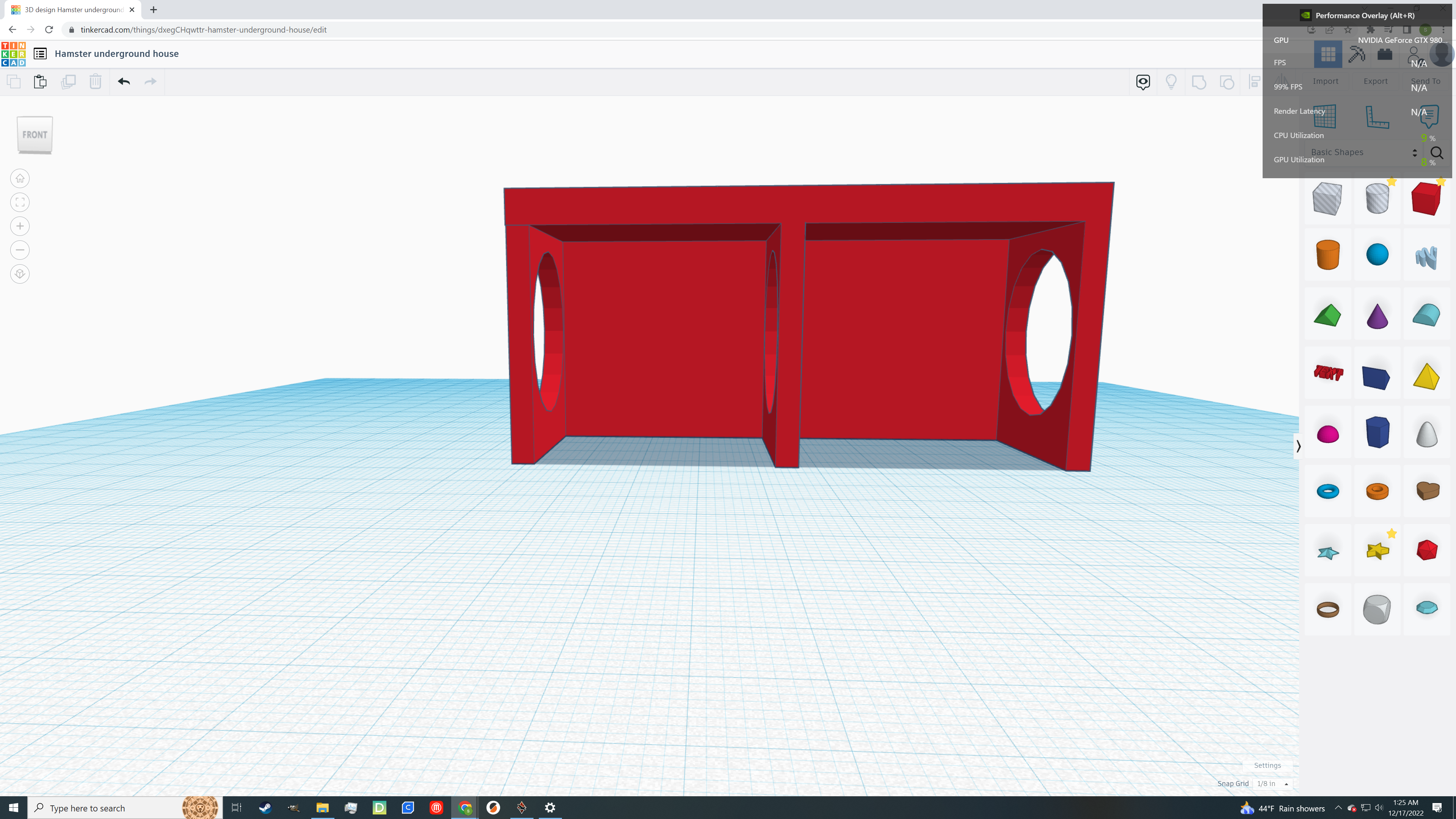The image size is (1456, 819).
Task: Choose the teal Round Roof shape
Action: point(1426,315)
